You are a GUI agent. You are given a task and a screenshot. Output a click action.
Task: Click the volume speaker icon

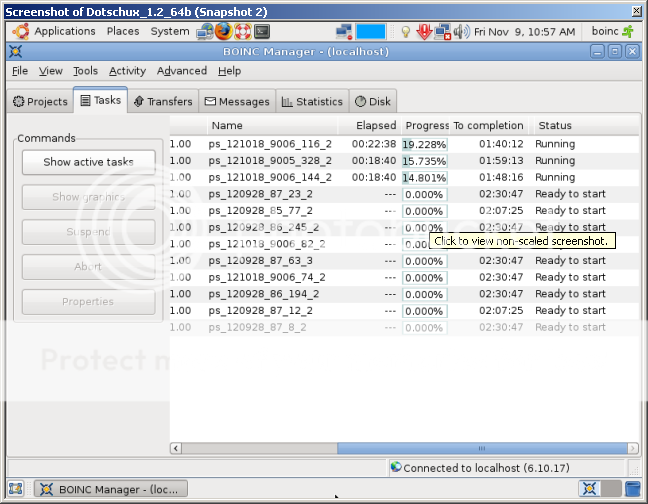[460, 31]
